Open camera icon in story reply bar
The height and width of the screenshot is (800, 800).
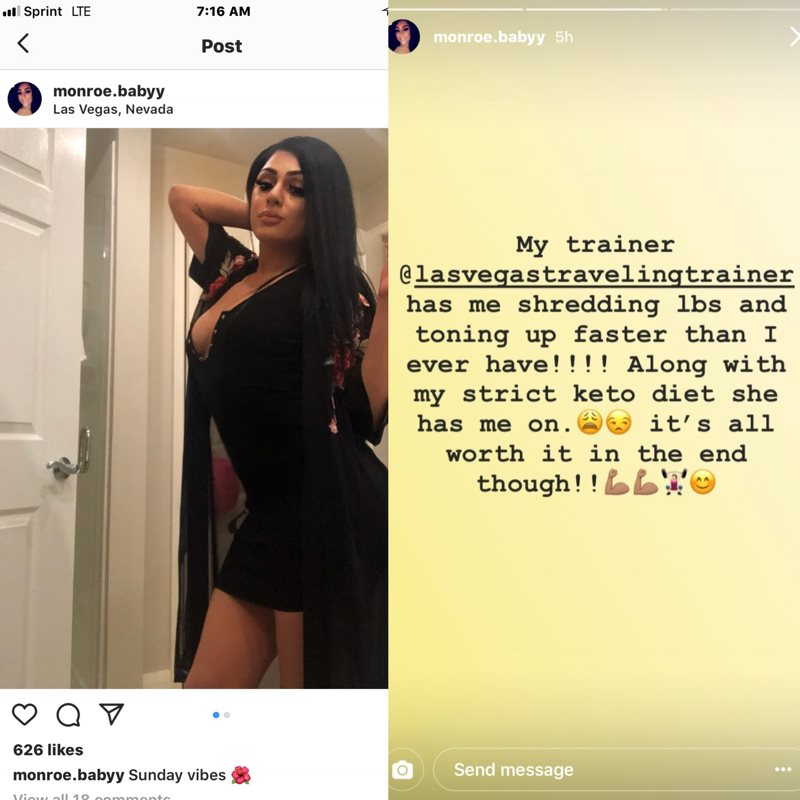pyautogui.click(x=403, y=769)
